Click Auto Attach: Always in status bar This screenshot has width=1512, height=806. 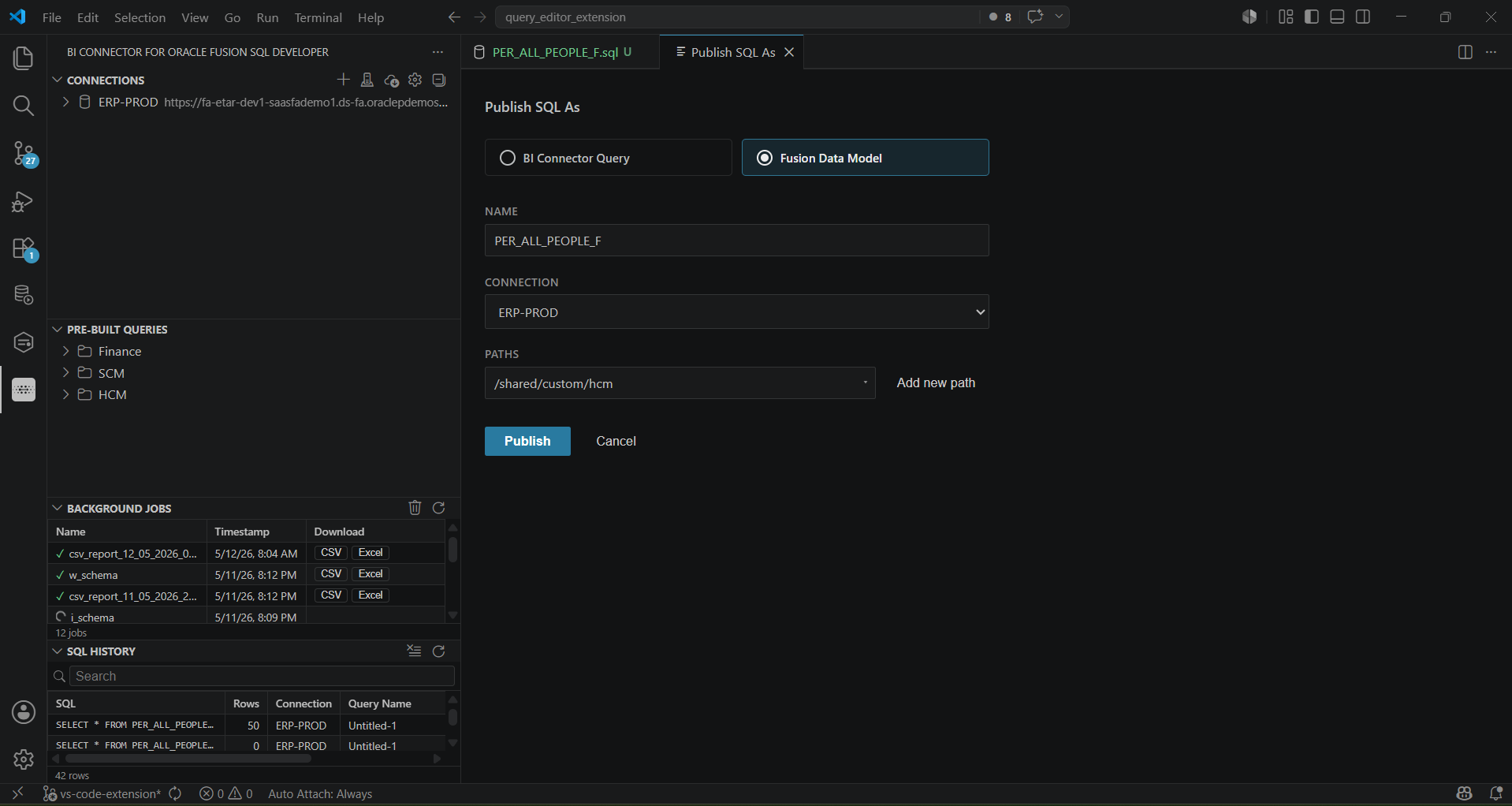[320, 794]
